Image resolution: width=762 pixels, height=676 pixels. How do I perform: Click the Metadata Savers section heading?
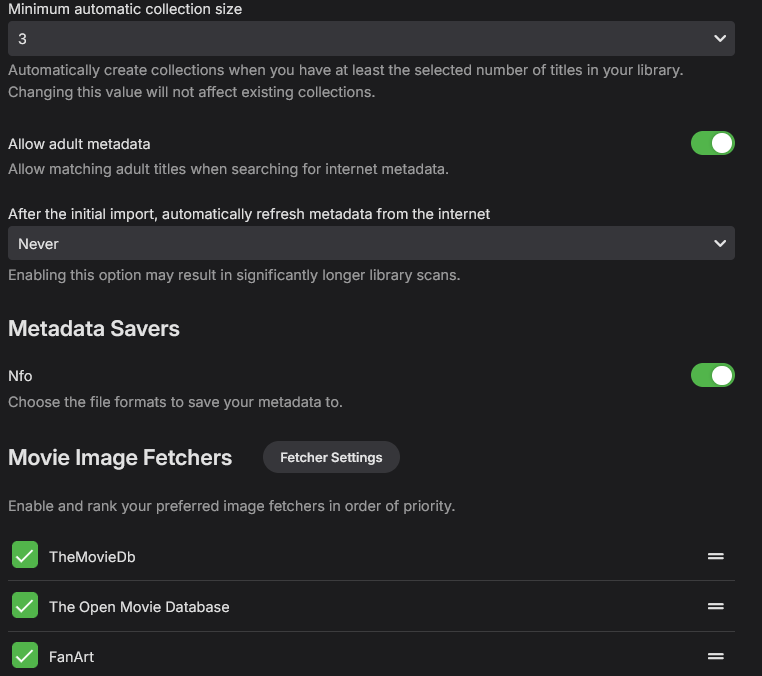point(94,328)
